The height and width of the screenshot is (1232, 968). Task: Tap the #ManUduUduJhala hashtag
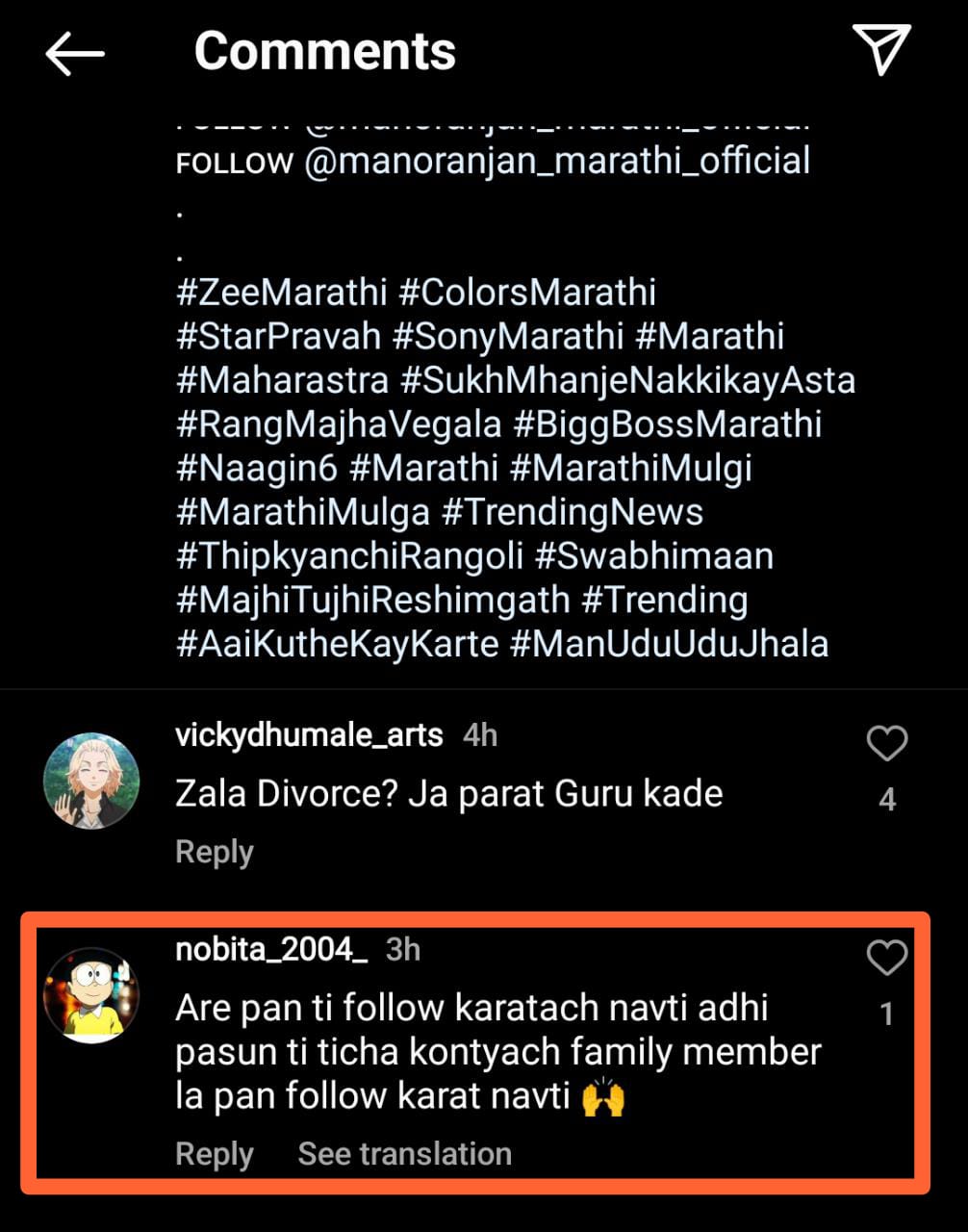tap(669, 644)
